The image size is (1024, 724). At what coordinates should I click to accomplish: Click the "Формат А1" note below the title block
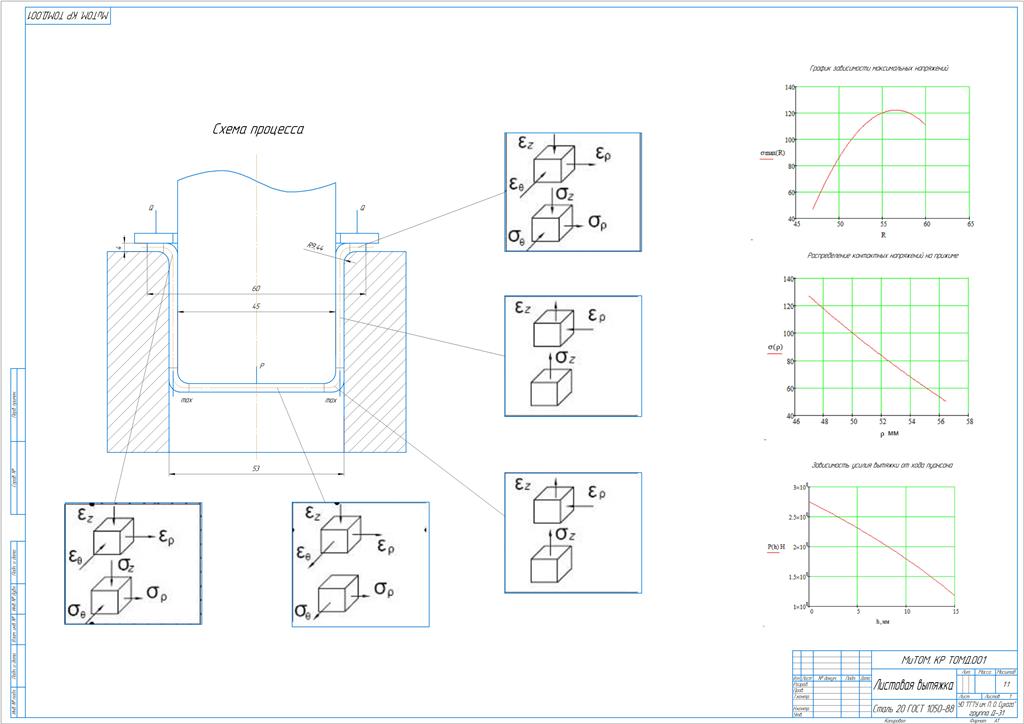985,721
